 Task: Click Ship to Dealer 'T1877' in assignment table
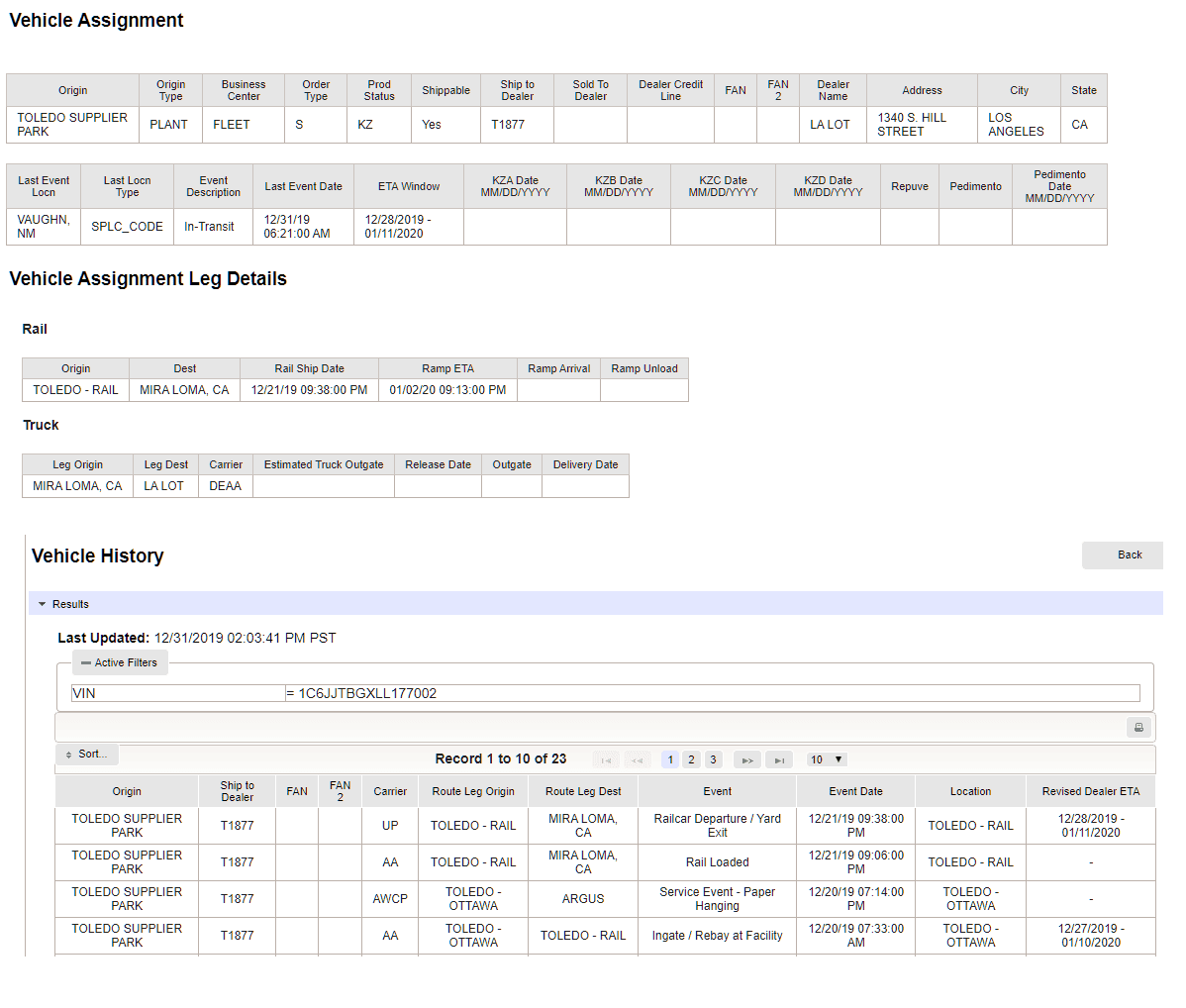(518, 124)
